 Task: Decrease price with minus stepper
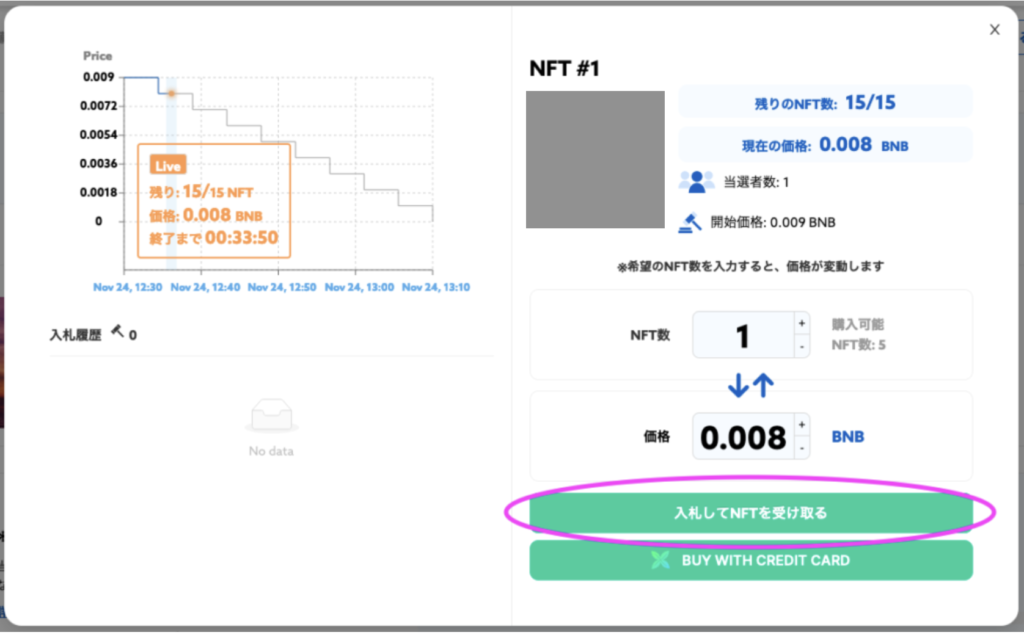(801, 448)
